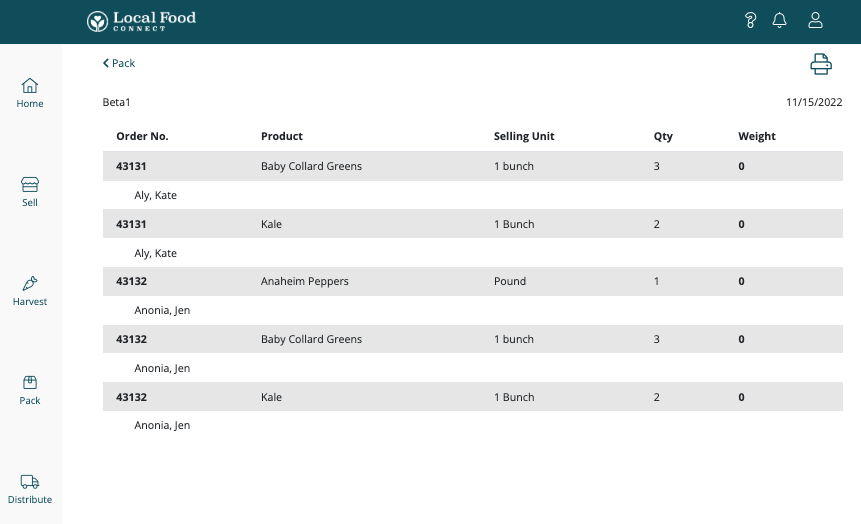This screenshot has height=524, width=861.
Task: Open the Harvest section in sidebar
Action: point(30,291)
